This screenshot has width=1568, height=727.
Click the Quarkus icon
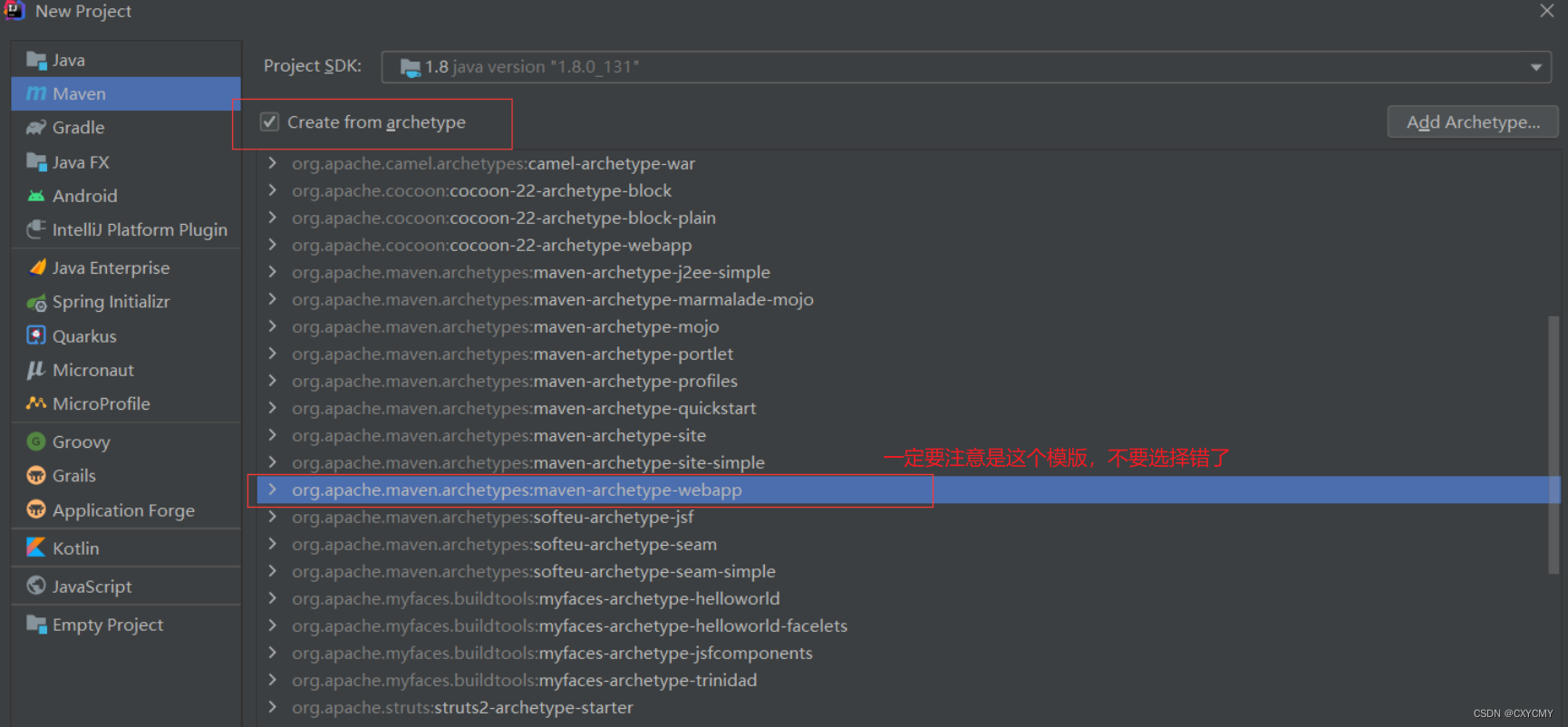pyautogui.click(x=36, y=336)
